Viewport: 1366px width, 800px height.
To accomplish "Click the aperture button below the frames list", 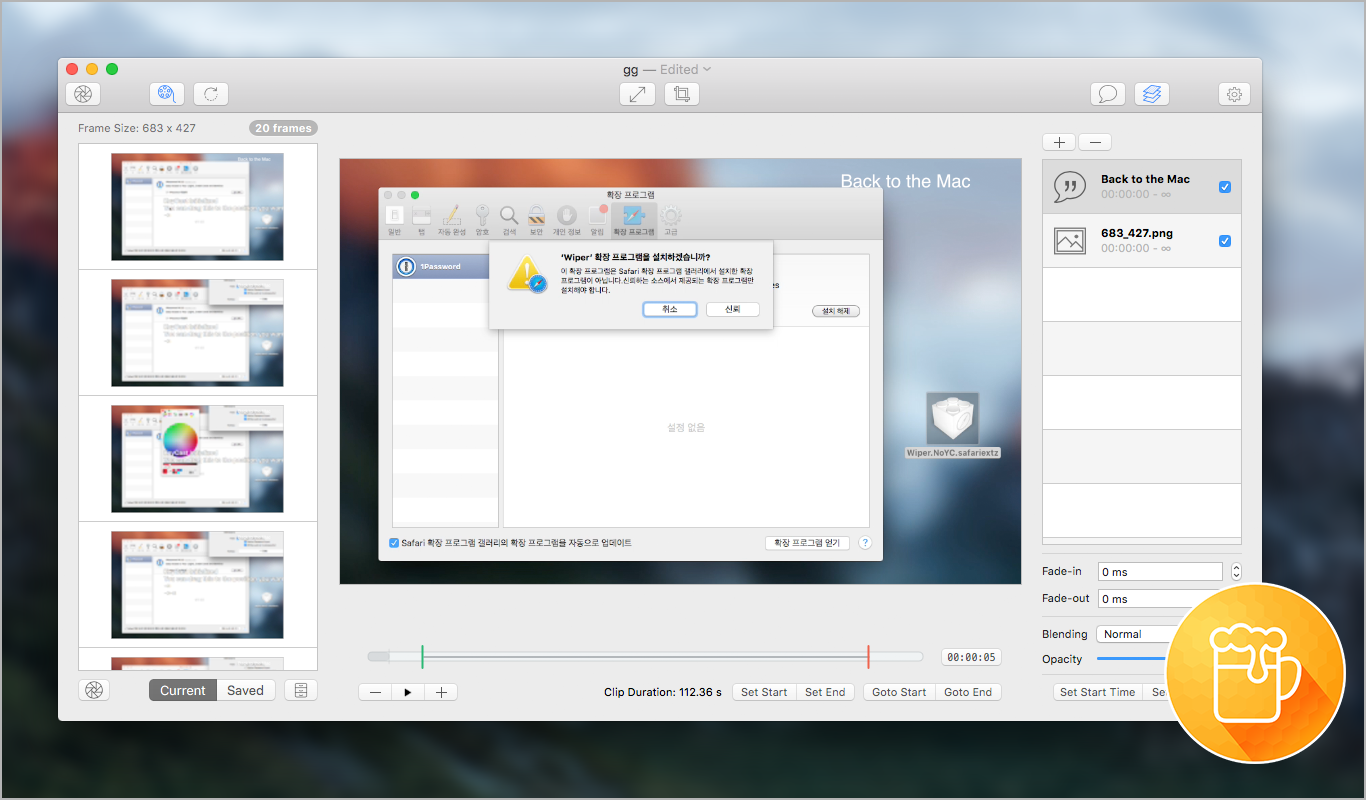I will tap(94, 690).
